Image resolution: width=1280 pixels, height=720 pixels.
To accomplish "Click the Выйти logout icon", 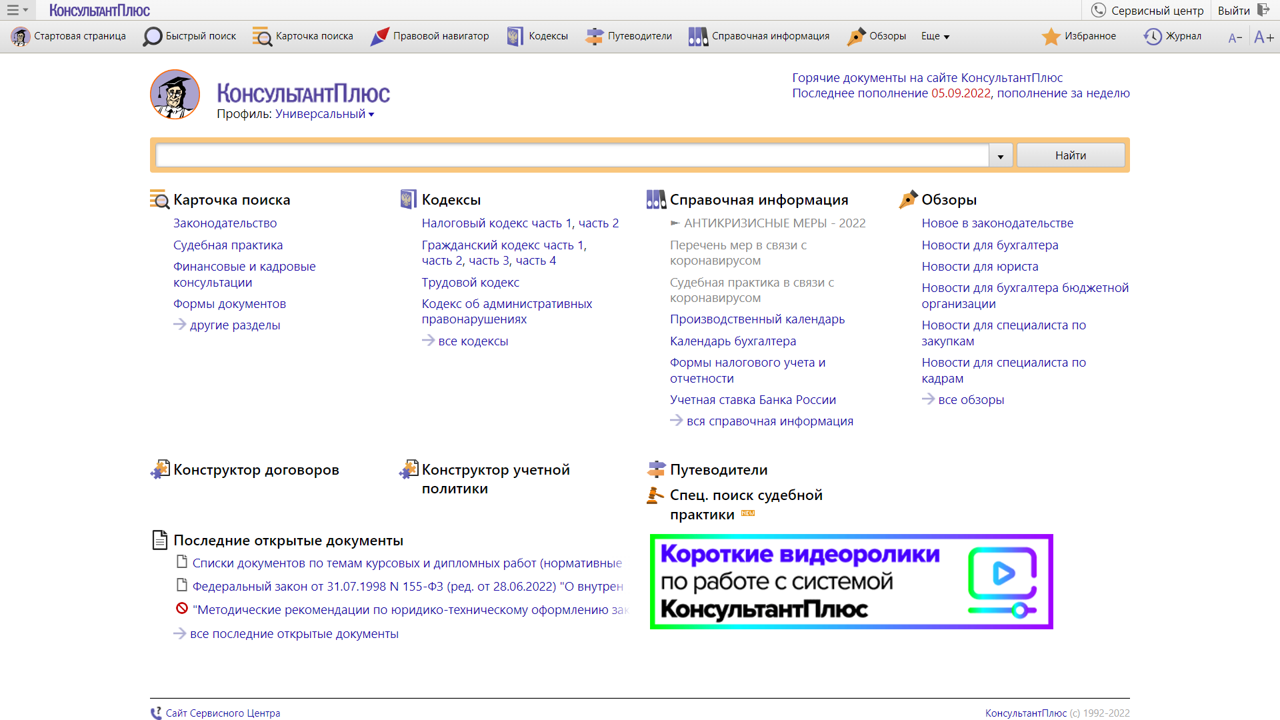I will coord(1264,10).
